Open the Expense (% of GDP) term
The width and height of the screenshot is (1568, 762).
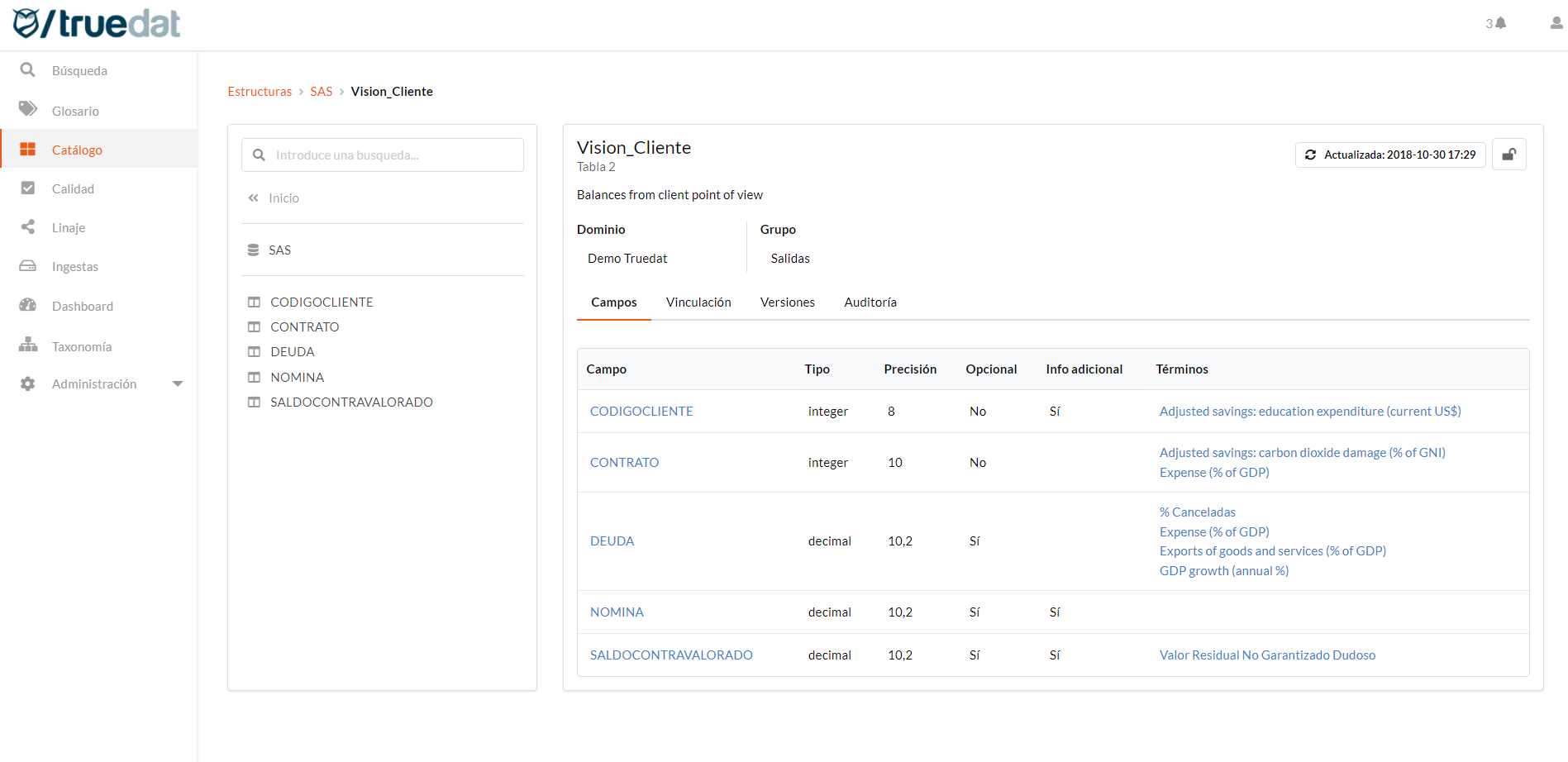[x=1214, y=472]
